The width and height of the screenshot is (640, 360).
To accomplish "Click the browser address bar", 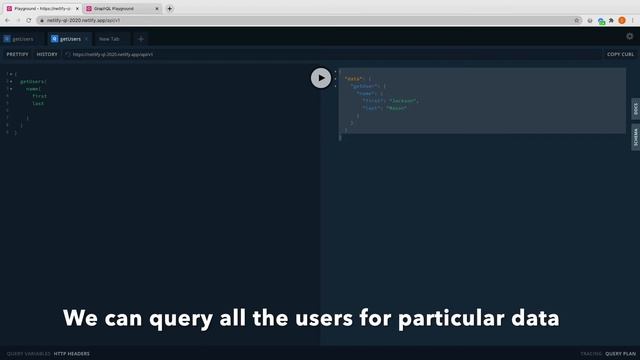I will pyautogui.click(x=309, y=20).
